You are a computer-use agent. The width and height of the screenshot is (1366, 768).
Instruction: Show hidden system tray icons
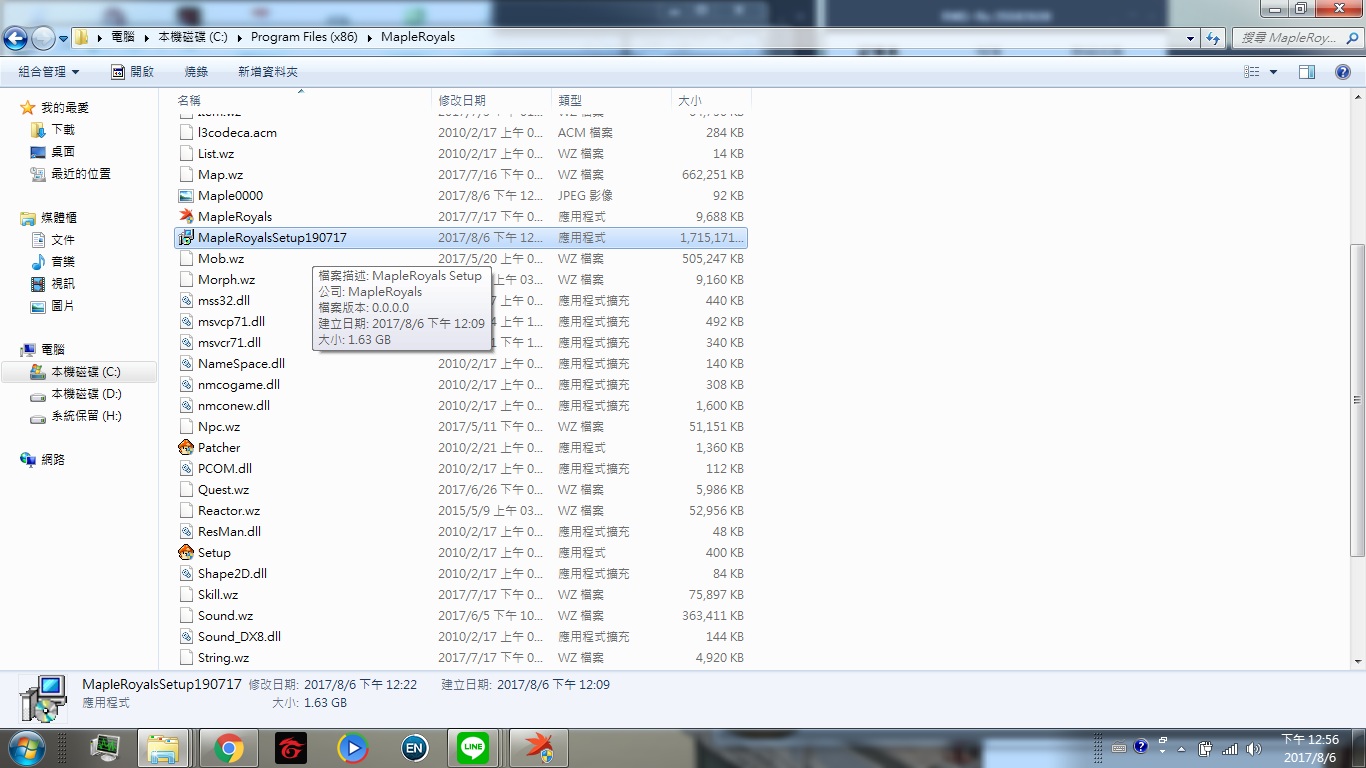(x=1182, y=748)
